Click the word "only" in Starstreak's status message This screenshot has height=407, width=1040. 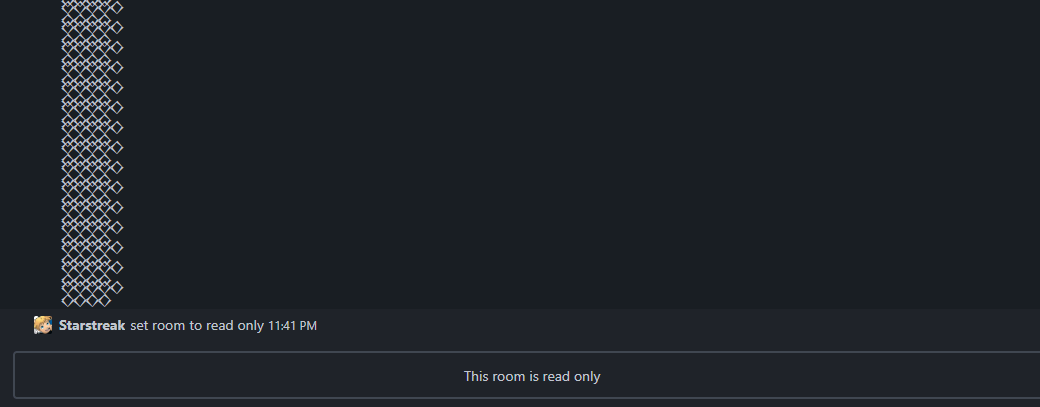250,326
